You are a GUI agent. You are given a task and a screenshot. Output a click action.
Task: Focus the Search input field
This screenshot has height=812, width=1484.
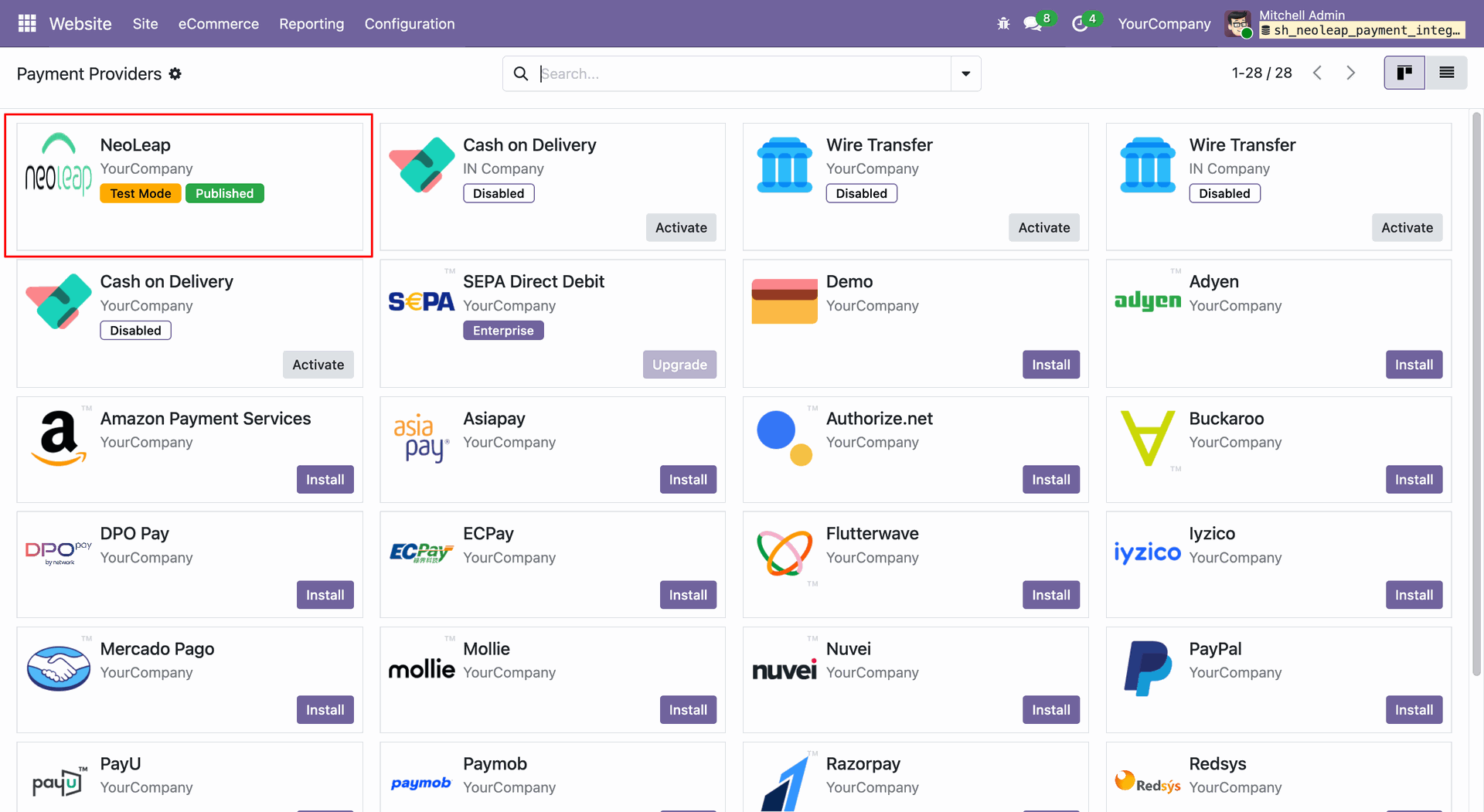click(x=744, y=73)
